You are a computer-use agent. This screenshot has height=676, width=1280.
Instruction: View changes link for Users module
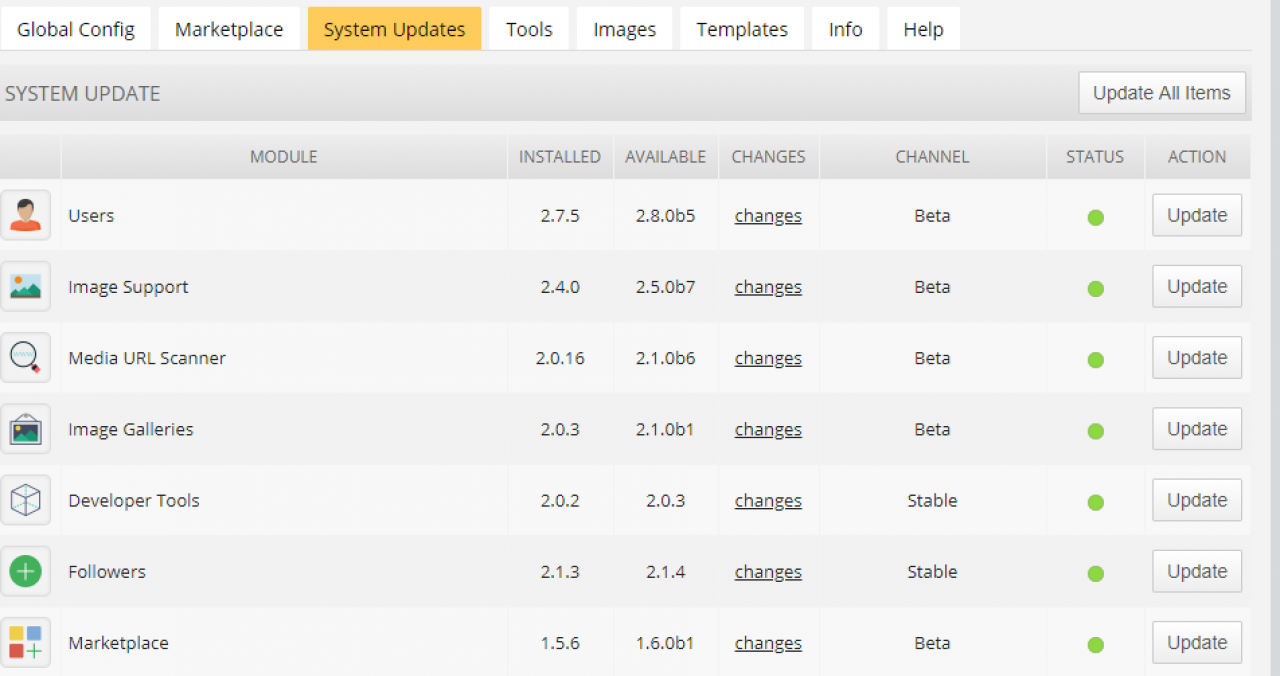tap(768, 216)
